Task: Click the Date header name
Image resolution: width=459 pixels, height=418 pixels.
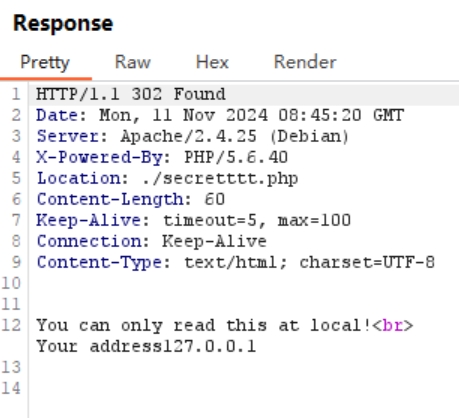Action: (x=57, y=115)
